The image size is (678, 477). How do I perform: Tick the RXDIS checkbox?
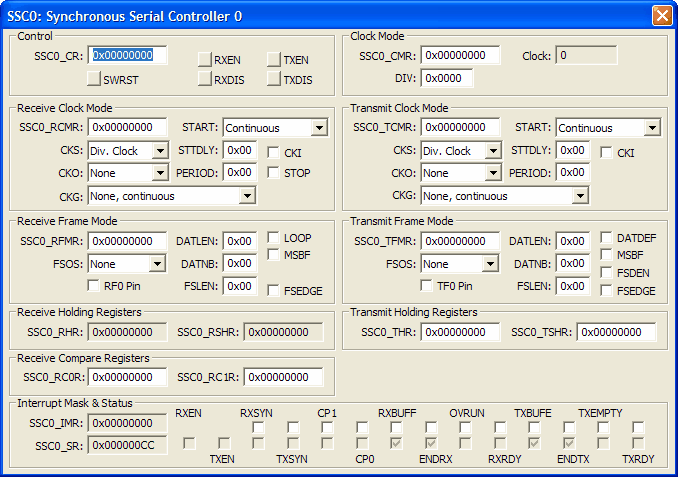(205, 79)
